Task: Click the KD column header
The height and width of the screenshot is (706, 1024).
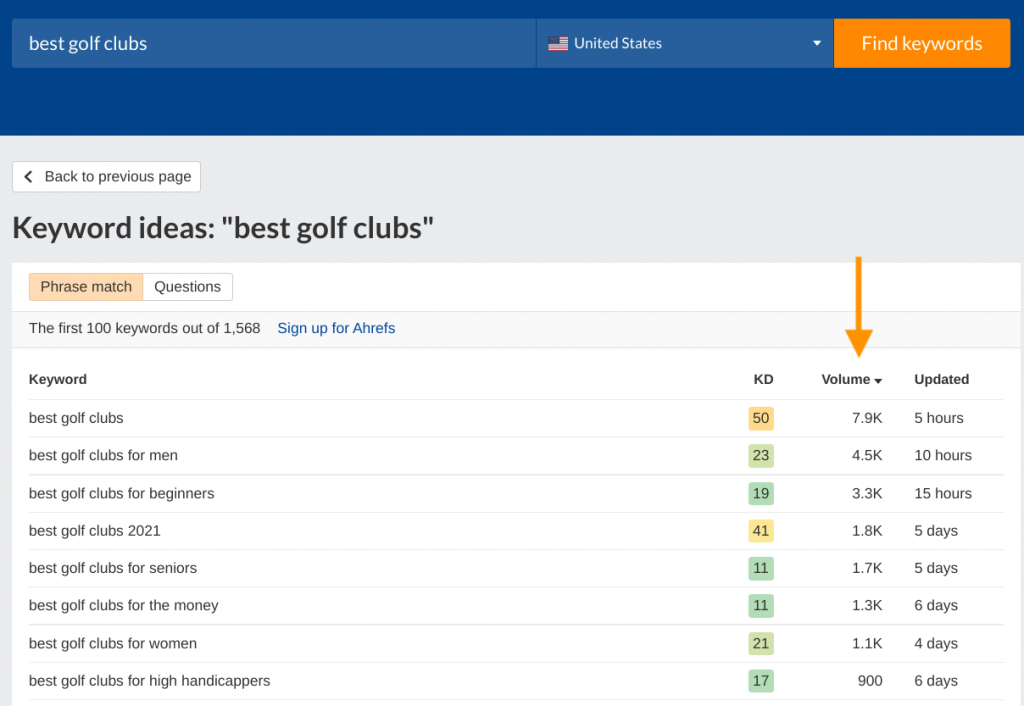Action: click(x=763, y=379)
